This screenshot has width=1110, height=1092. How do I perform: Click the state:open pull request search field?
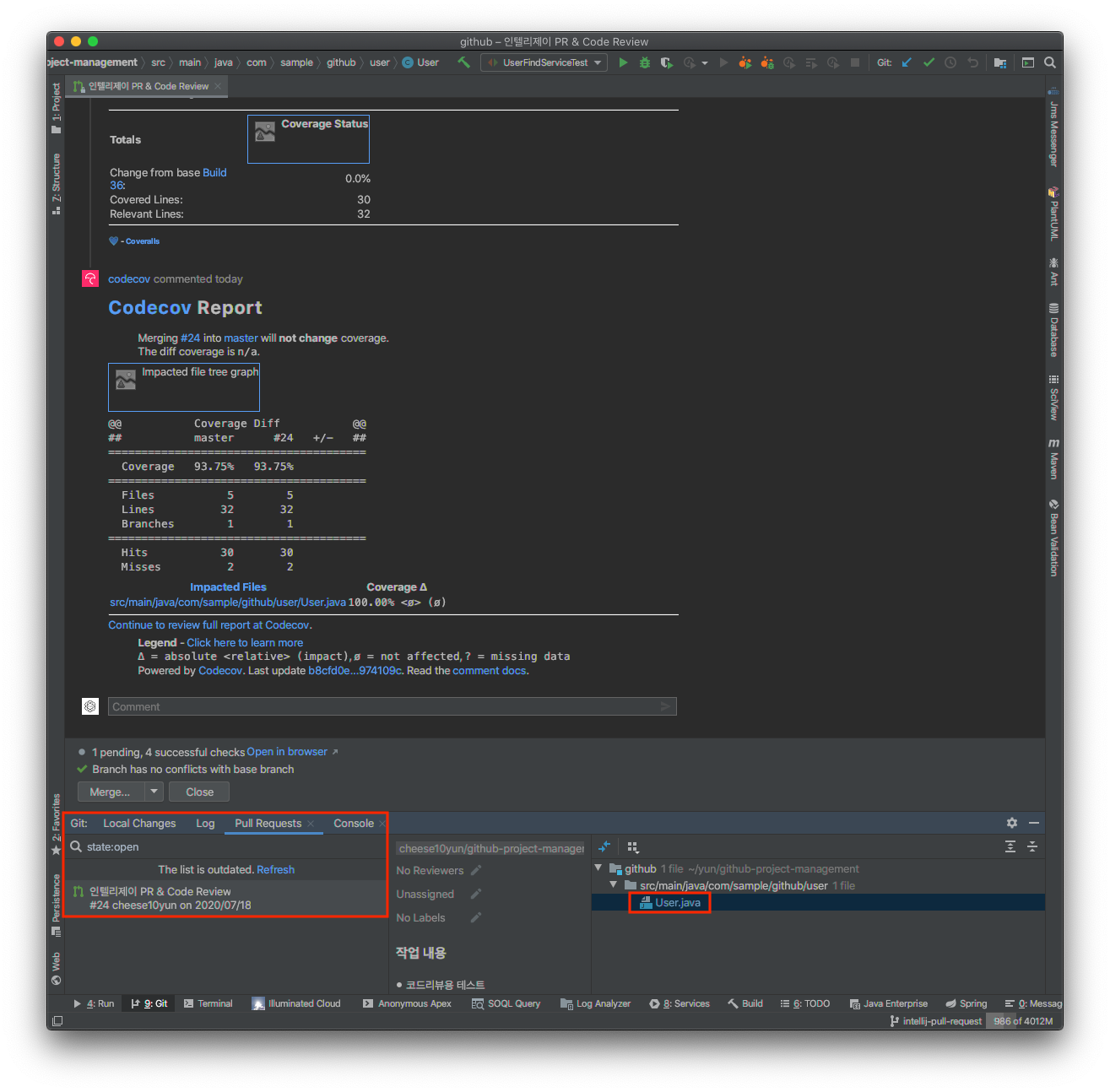click(225, 846)
